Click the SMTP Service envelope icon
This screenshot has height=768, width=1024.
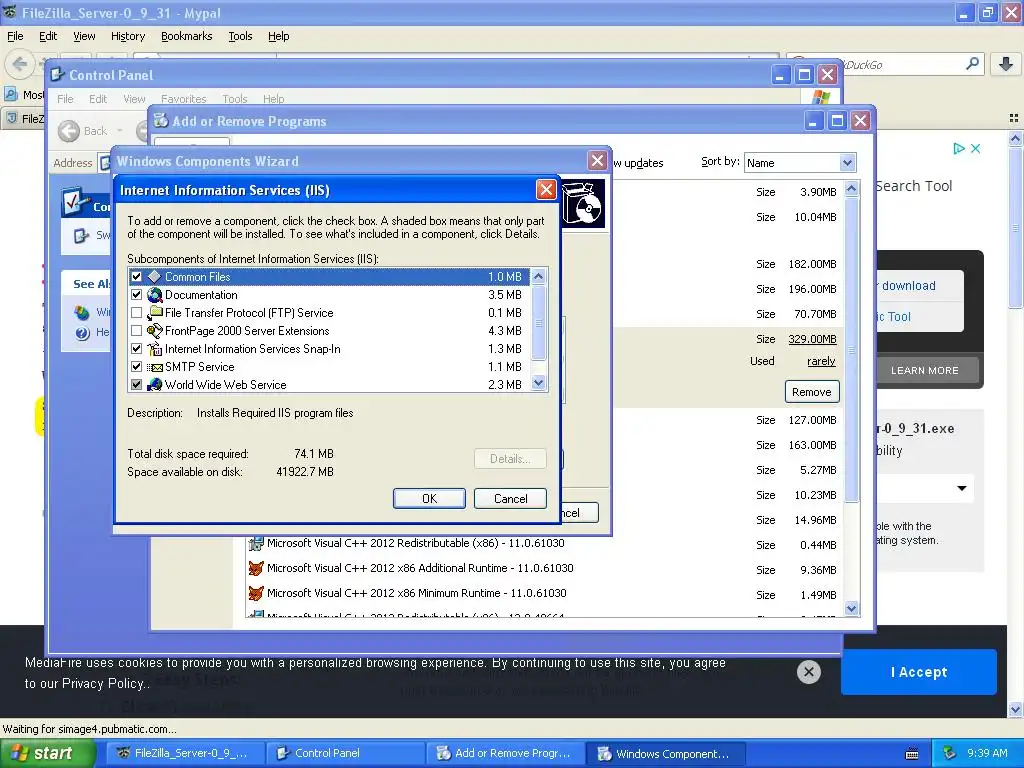tap(154, 367)
